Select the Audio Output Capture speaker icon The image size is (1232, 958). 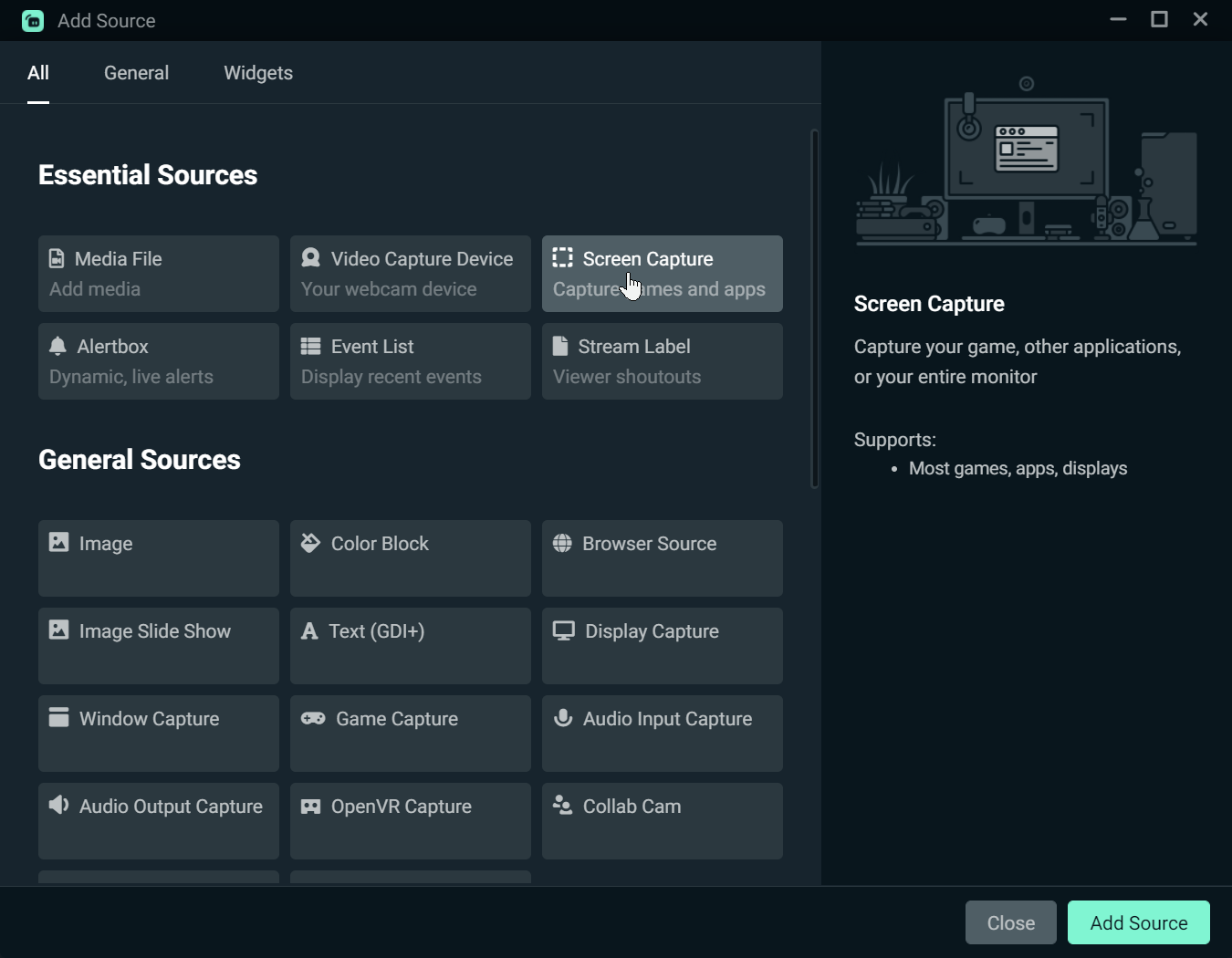coord(58,805)
